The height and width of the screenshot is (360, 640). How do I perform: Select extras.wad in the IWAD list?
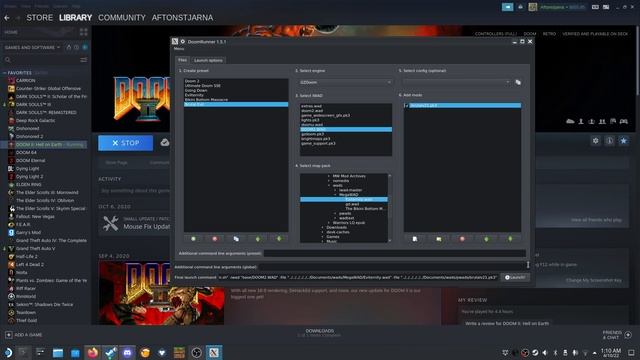[346, 106]
